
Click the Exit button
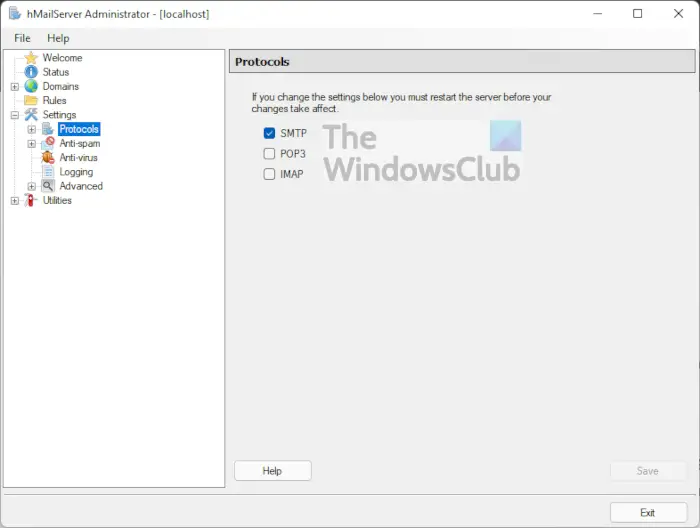[x=648, y=512]
